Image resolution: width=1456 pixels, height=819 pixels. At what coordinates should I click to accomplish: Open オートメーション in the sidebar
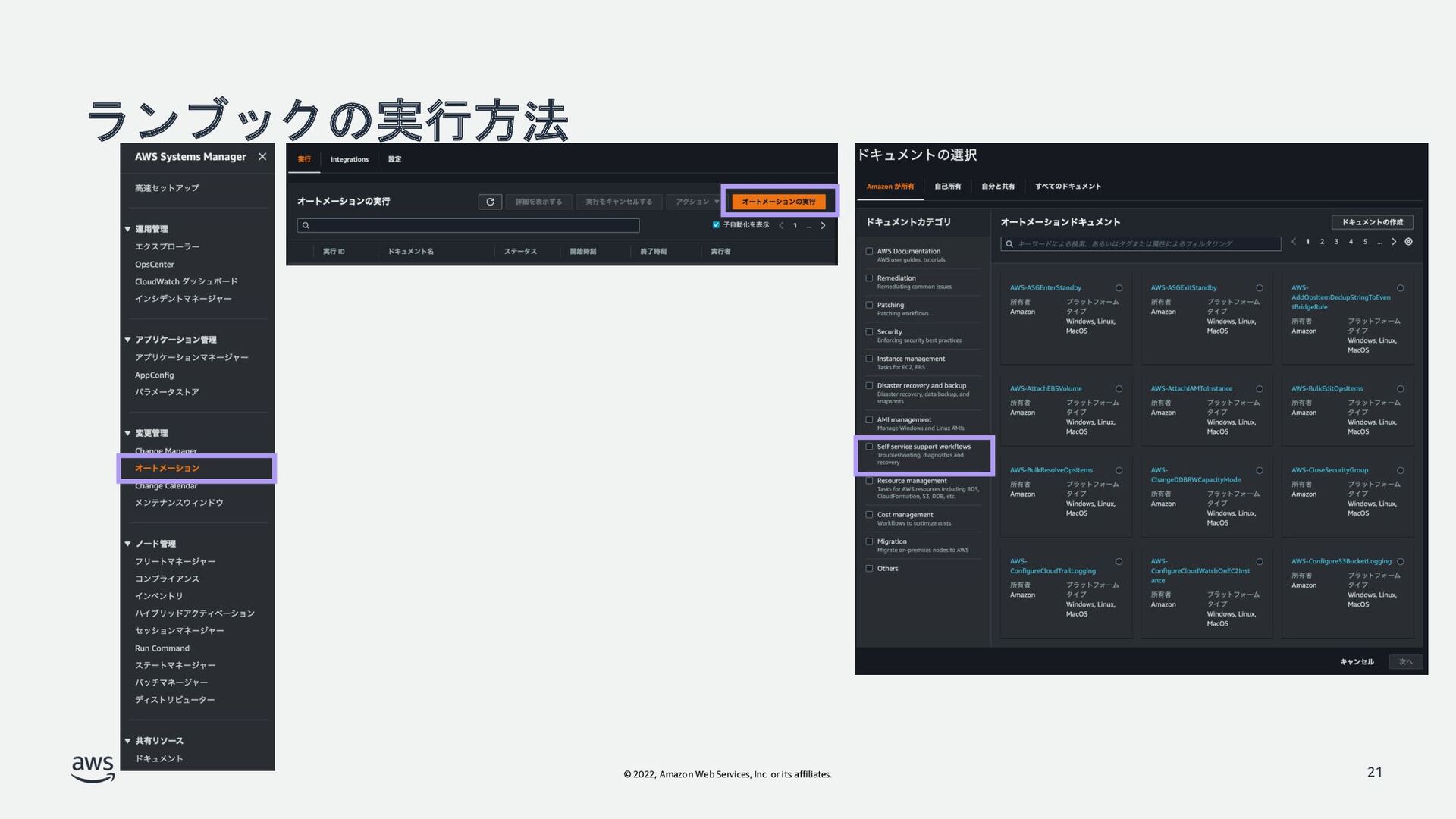(x=167, y=469)
